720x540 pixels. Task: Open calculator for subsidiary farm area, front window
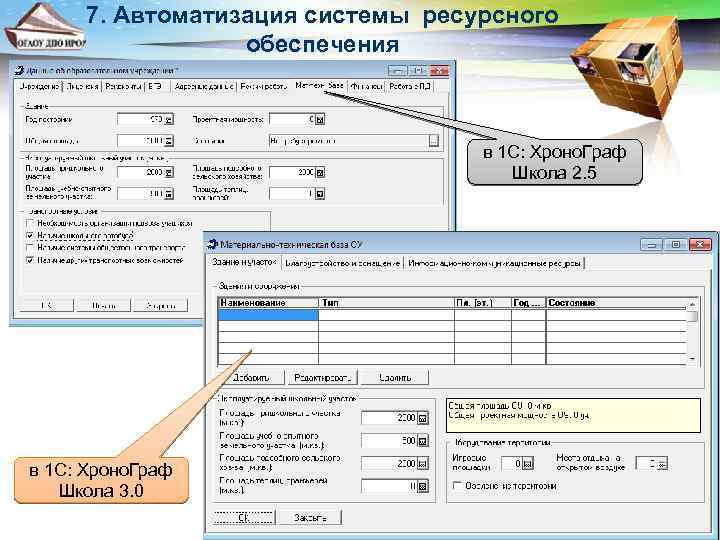[422, 463]
